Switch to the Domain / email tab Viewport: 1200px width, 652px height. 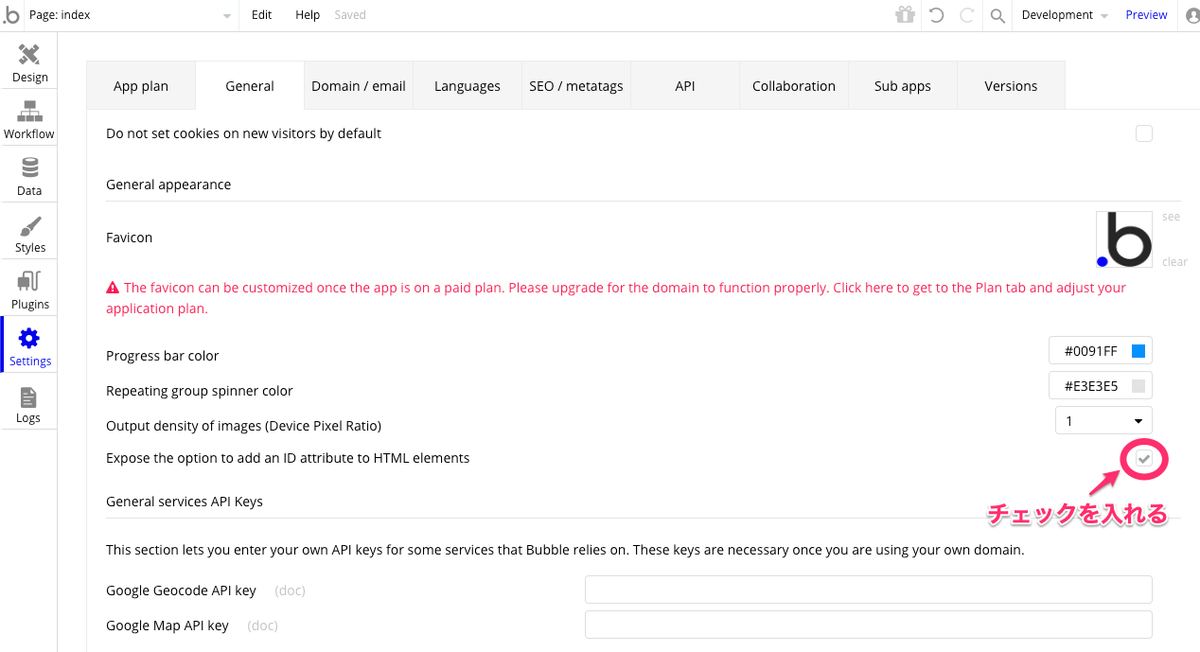coord(358,86)
